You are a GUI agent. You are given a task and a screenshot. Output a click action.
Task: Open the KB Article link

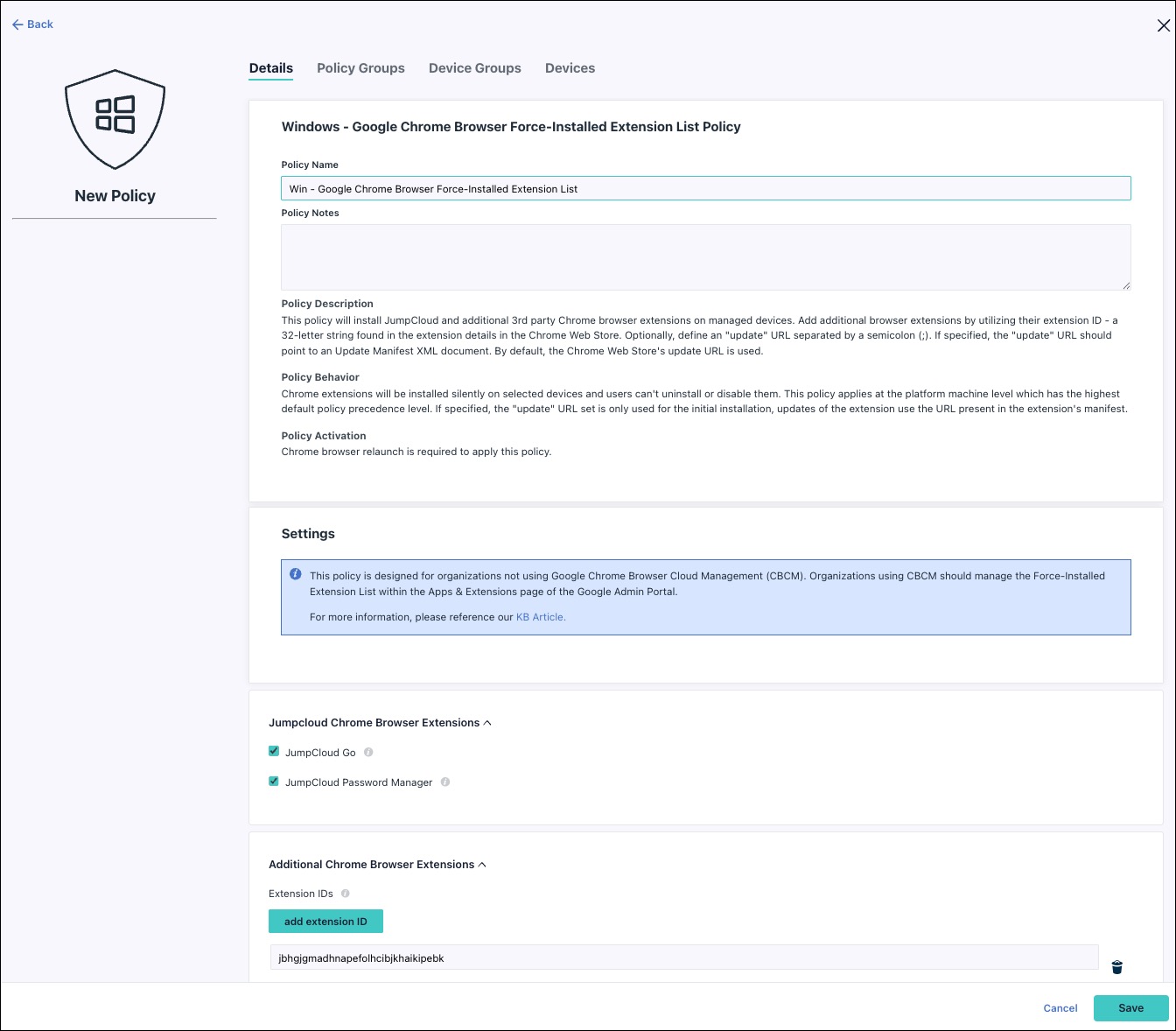pyautogui.click(x=541, y=617)
